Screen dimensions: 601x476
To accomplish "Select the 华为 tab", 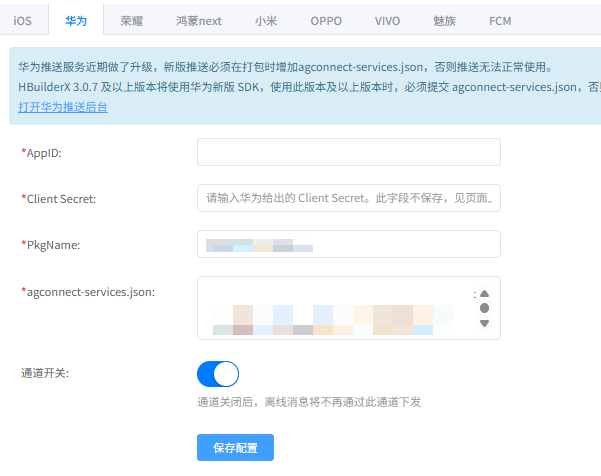I will pos(76,21).
